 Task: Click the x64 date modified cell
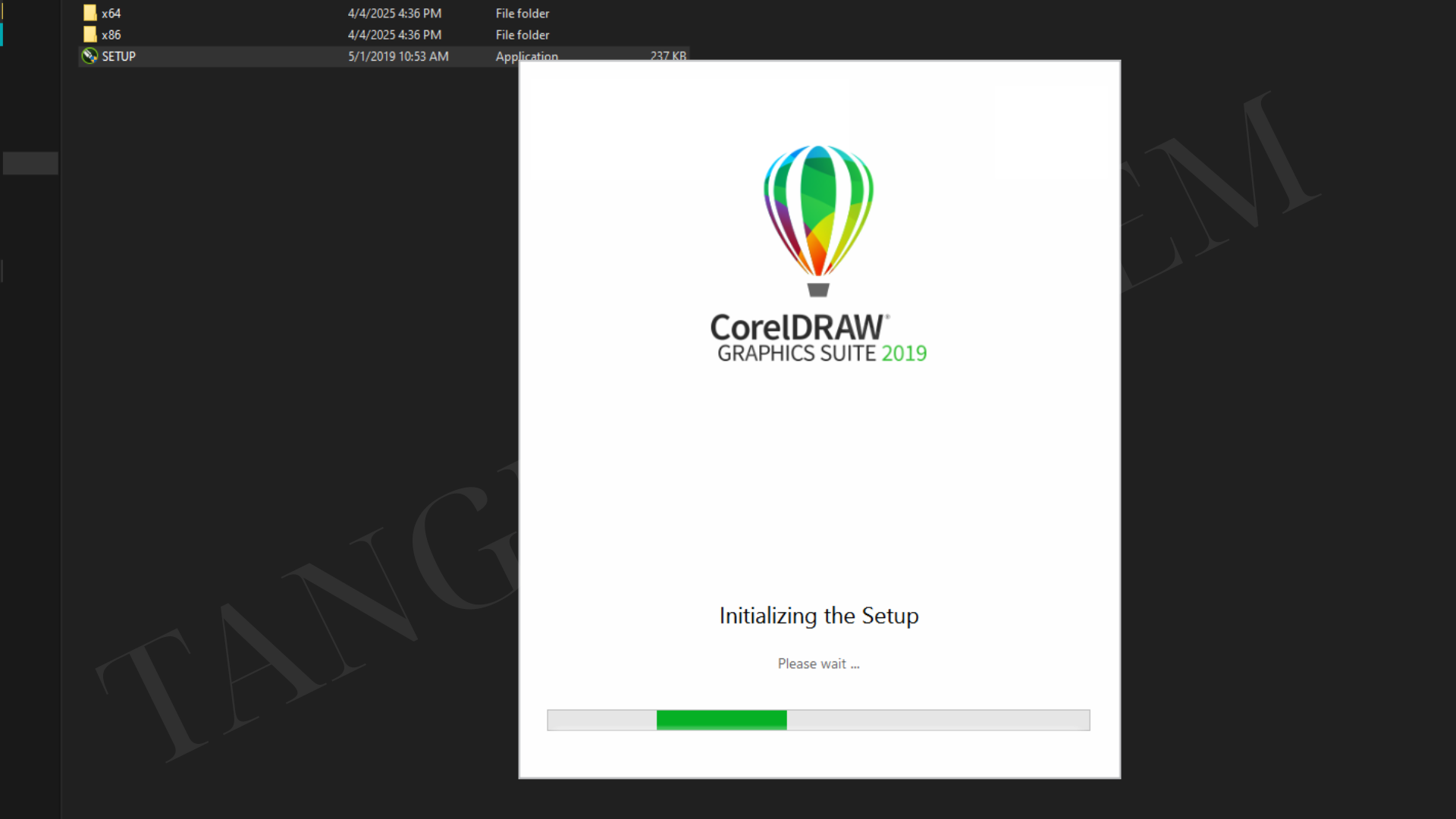(394, 14)
